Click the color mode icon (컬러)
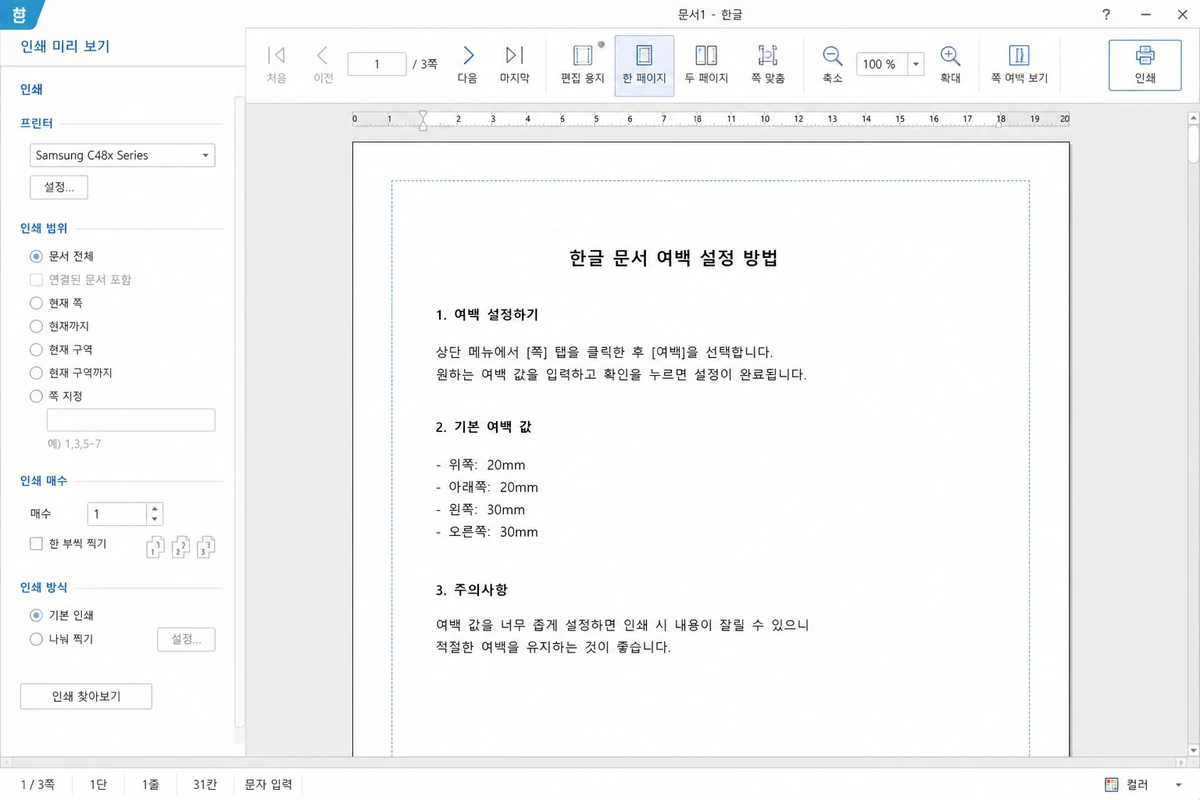Viewport: 1200px width, 800px height. pyautogui.click(x=1112, y=785)
